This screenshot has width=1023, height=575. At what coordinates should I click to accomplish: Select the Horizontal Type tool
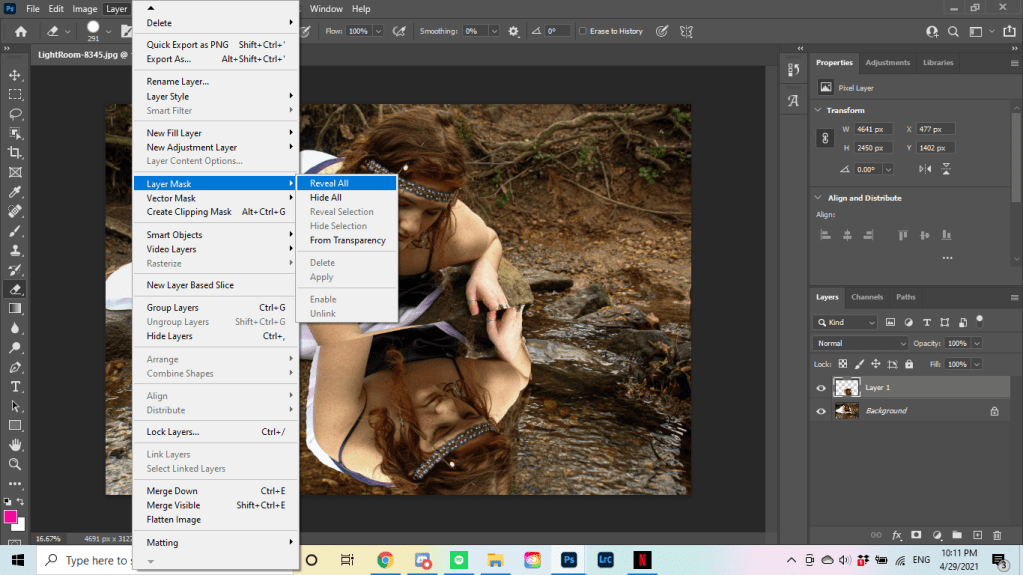click(15, 386)
